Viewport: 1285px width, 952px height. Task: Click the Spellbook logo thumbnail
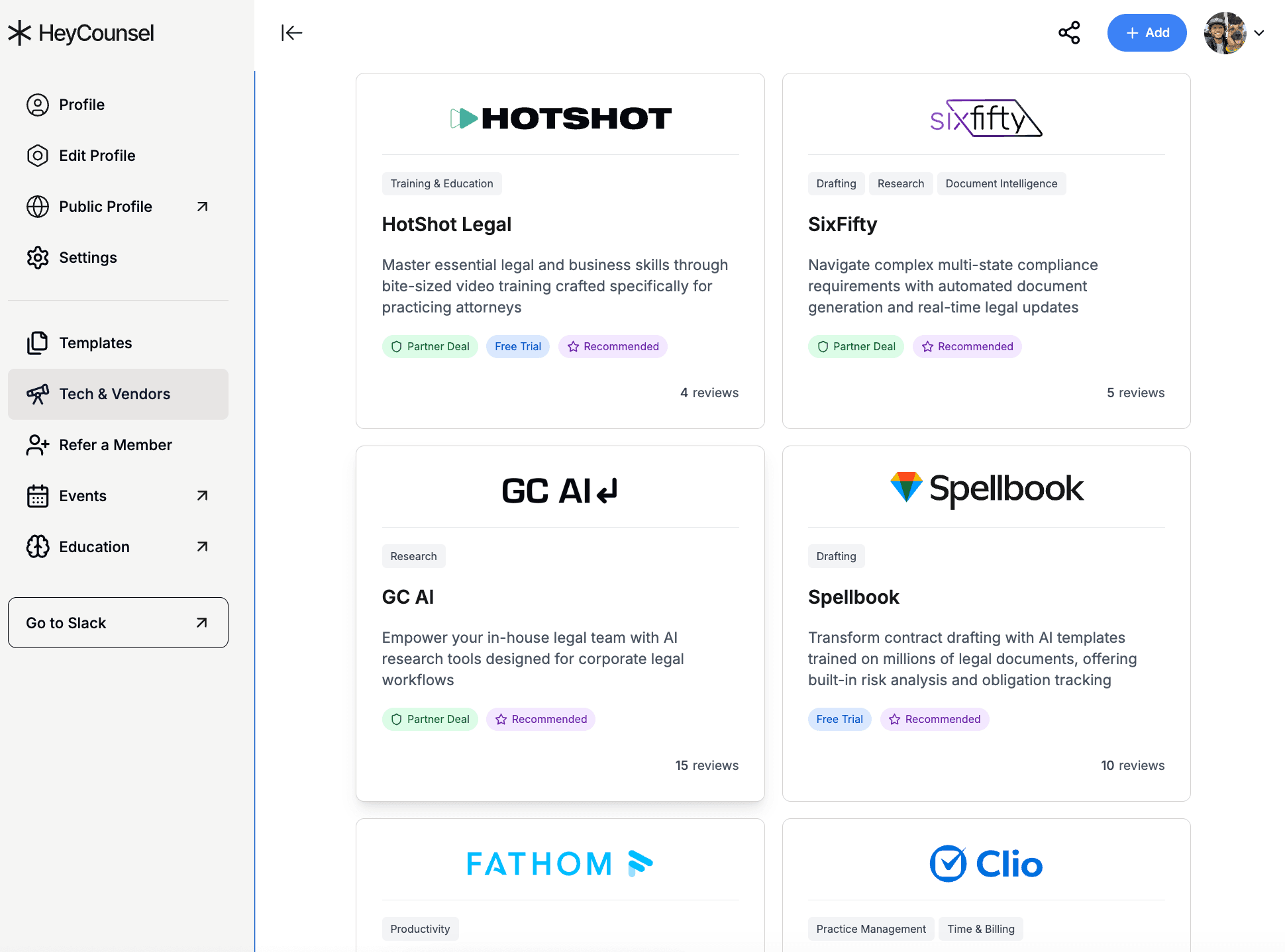click(986, 489)
